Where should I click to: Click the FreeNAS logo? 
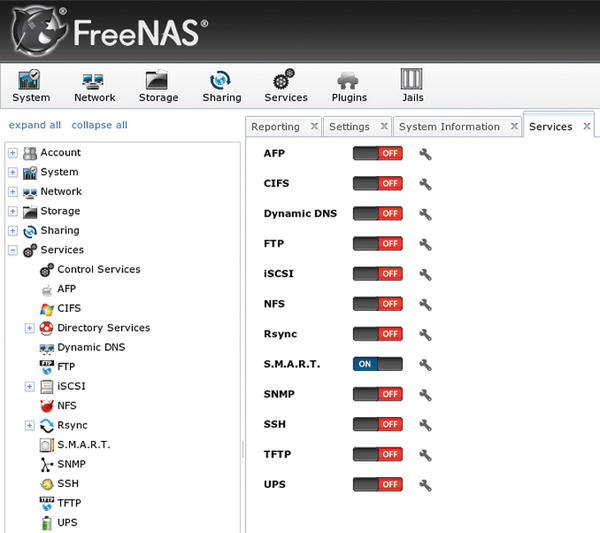(x=109, y=31)
